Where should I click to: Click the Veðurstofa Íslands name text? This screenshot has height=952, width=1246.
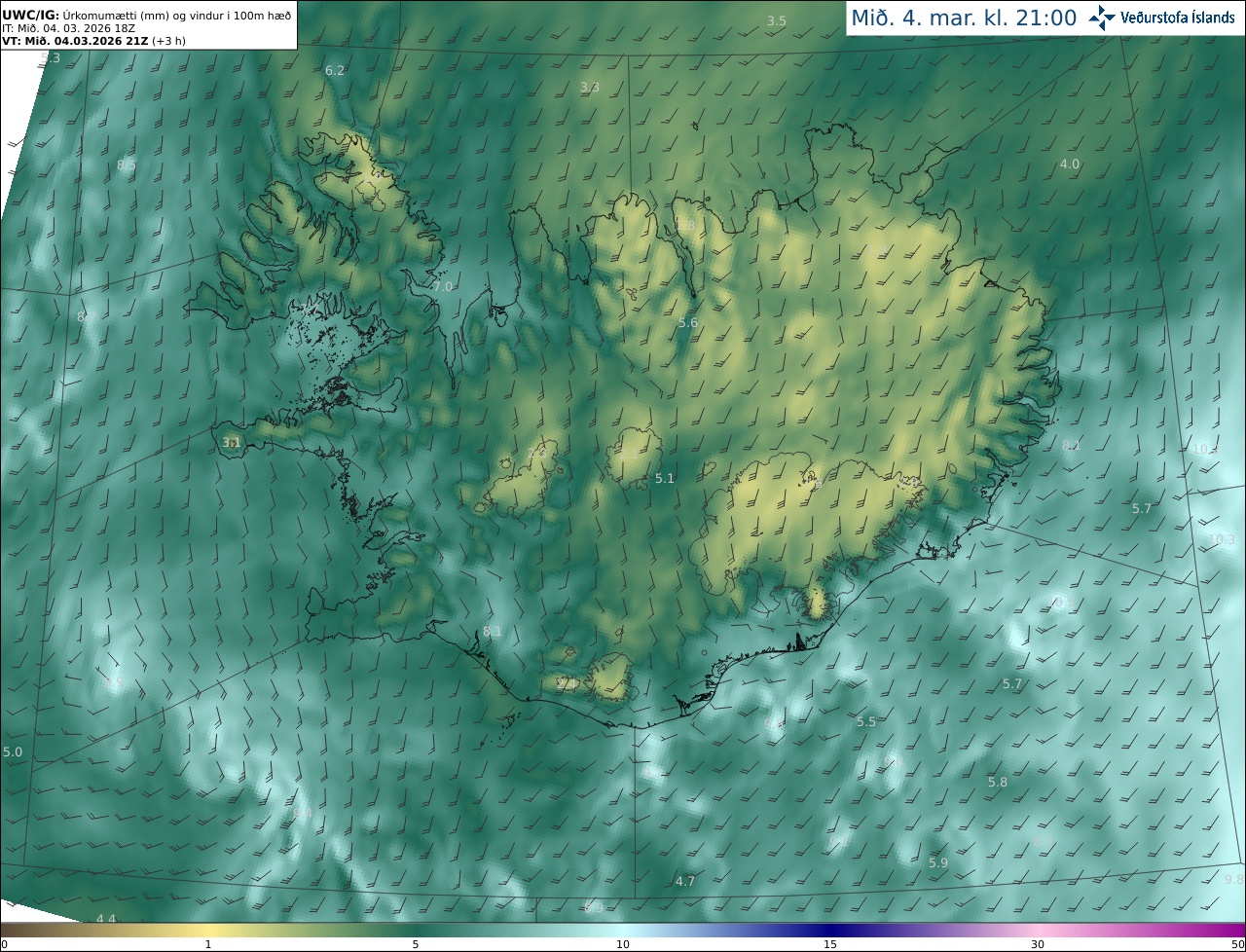(x=1178, y=18)
